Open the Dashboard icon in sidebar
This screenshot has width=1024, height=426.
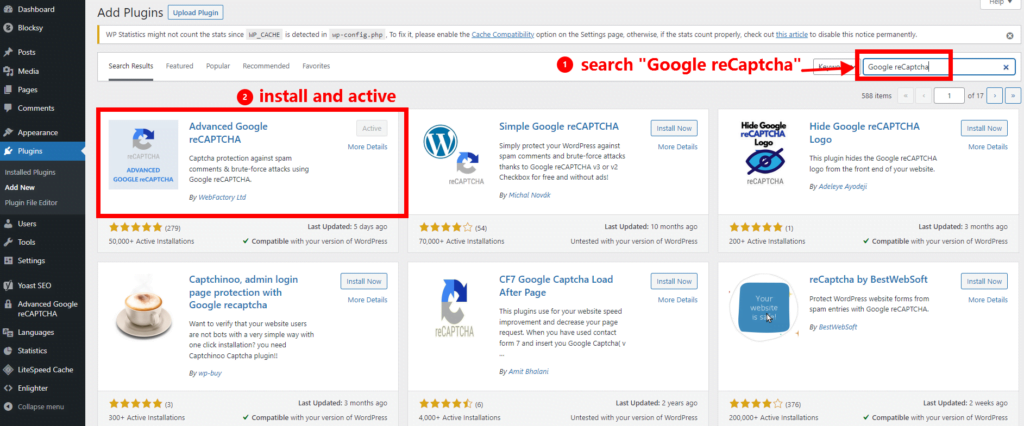[x=8, y=10]
